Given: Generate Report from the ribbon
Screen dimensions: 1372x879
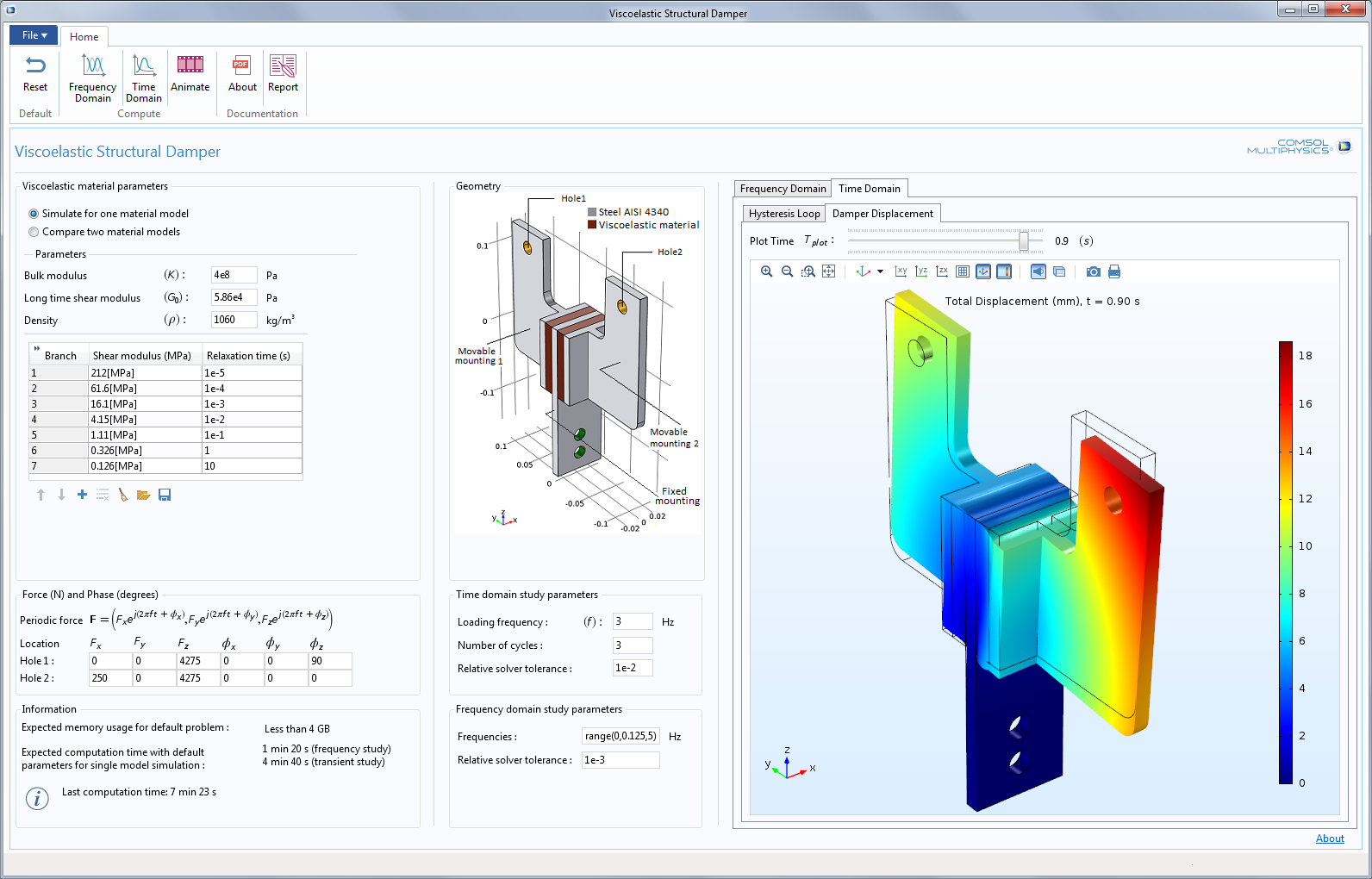Looking at the screenshot, I should (283, 74).
